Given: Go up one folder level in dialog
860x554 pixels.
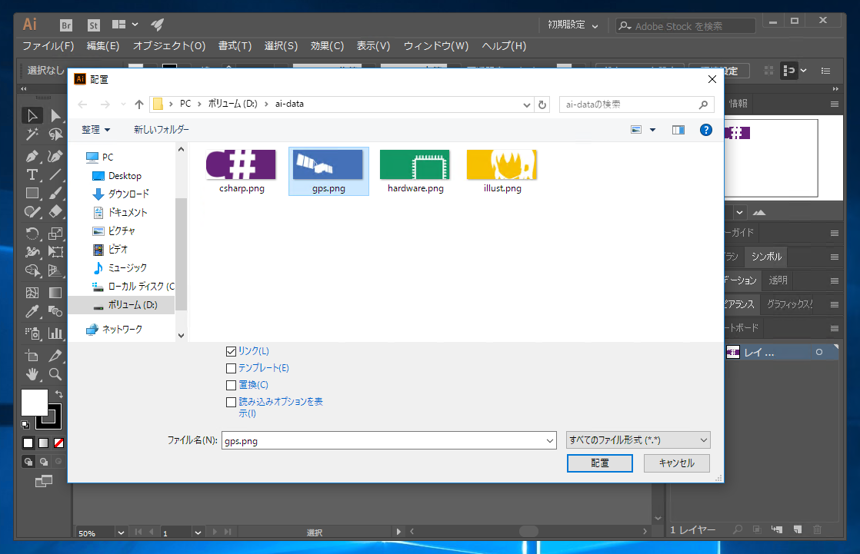Looking at the screenshot, I should pyautogui.click(x=139, y=104).
